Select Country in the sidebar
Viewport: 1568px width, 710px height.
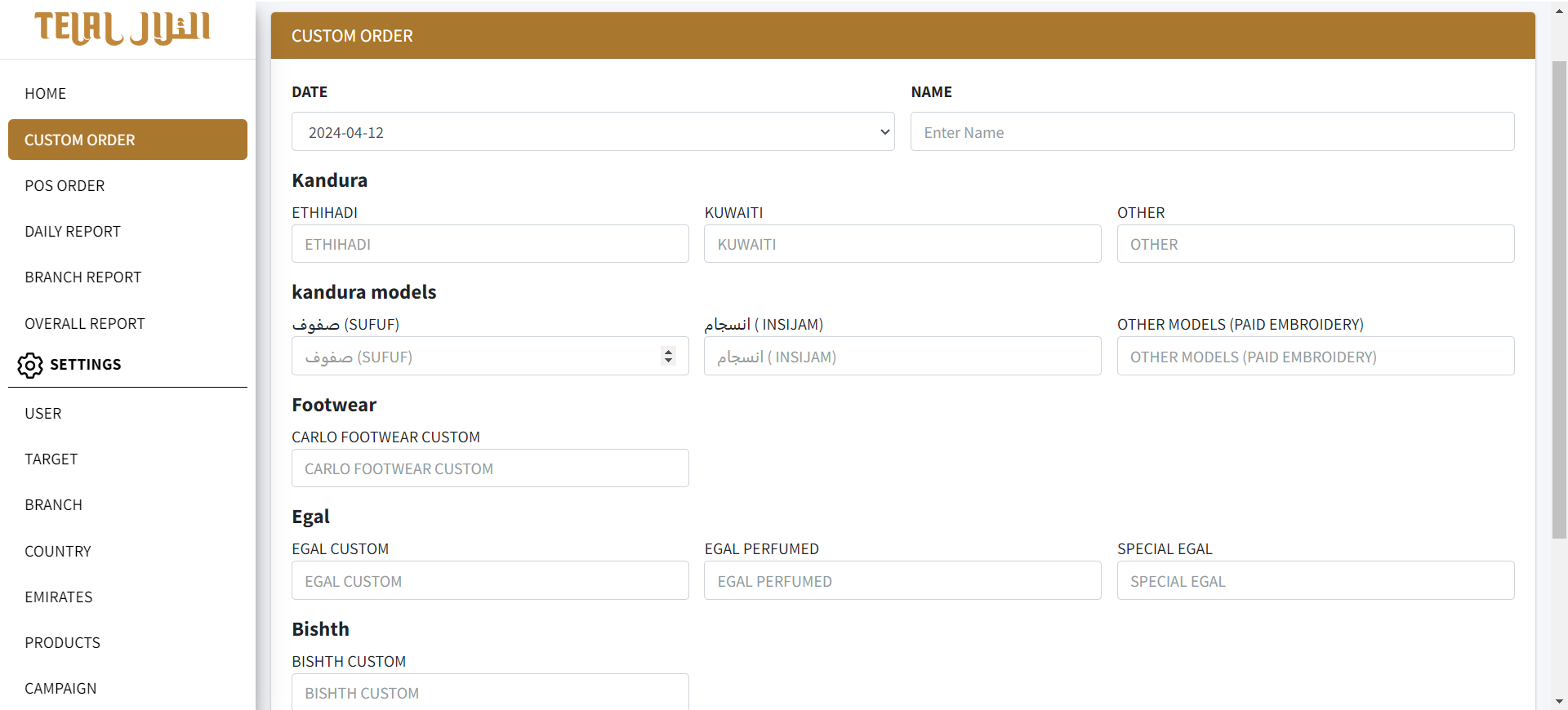click(x=58, y=552)
